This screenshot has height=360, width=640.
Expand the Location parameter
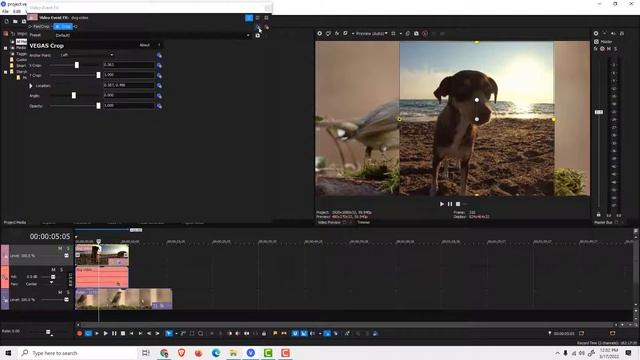[31, 86]
